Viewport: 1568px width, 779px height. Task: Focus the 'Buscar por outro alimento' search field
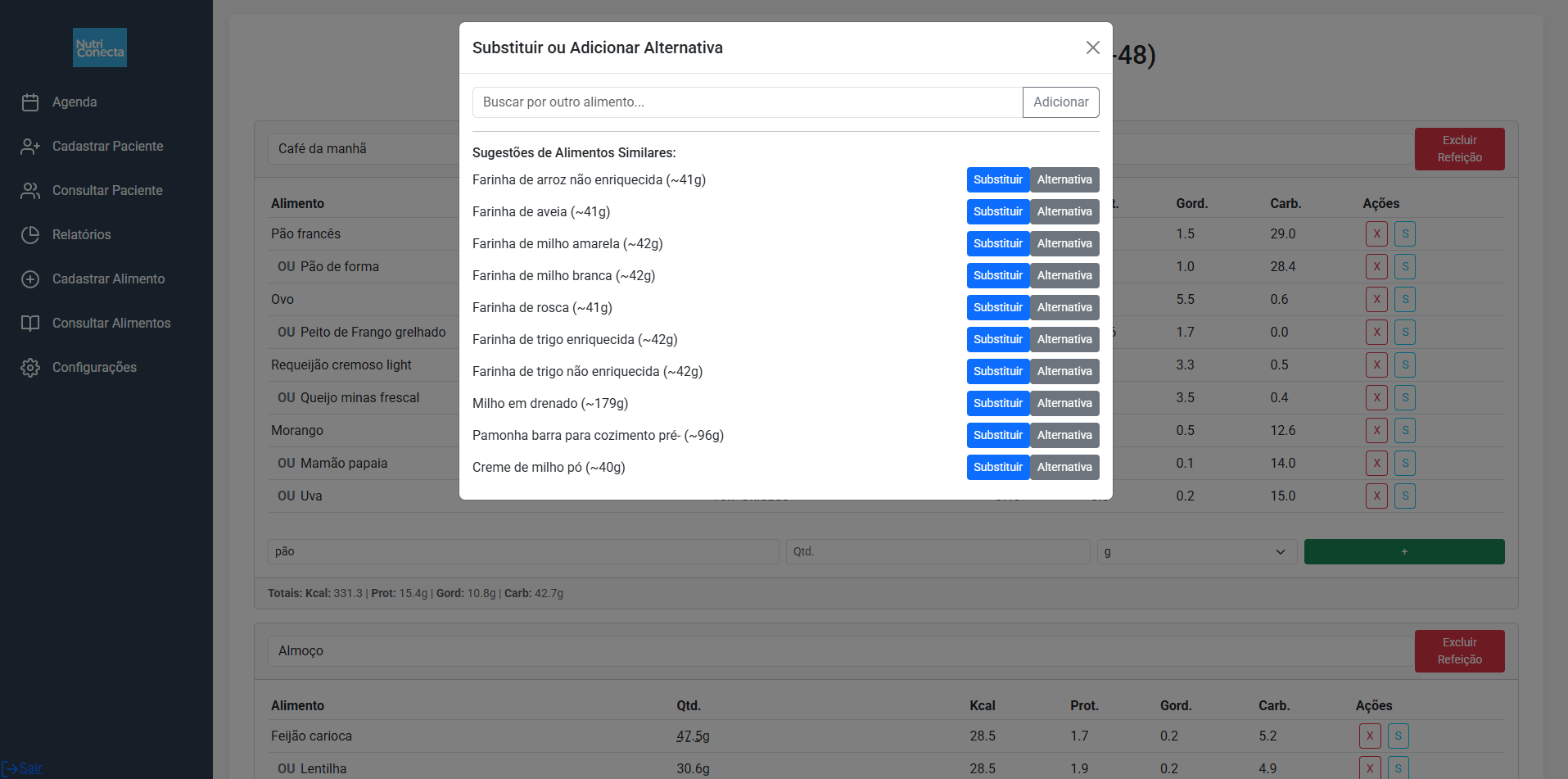[747, 102]
